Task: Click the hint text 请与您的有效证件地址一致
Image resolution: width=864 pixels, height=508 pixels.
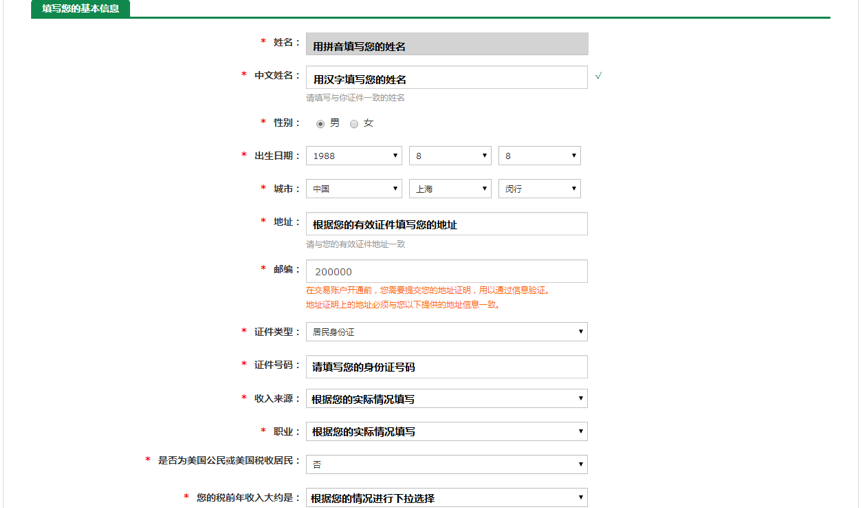Action: [355, 244]
